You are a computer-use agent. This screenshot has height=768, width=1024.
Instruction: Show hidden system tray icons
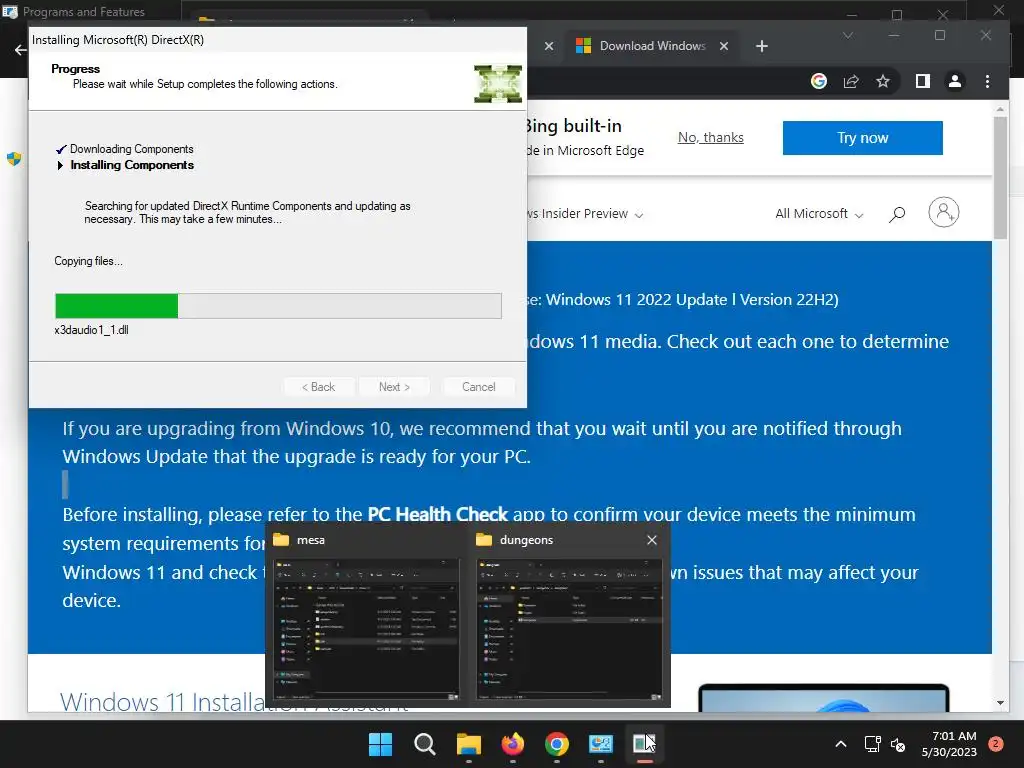pos(841,744)
